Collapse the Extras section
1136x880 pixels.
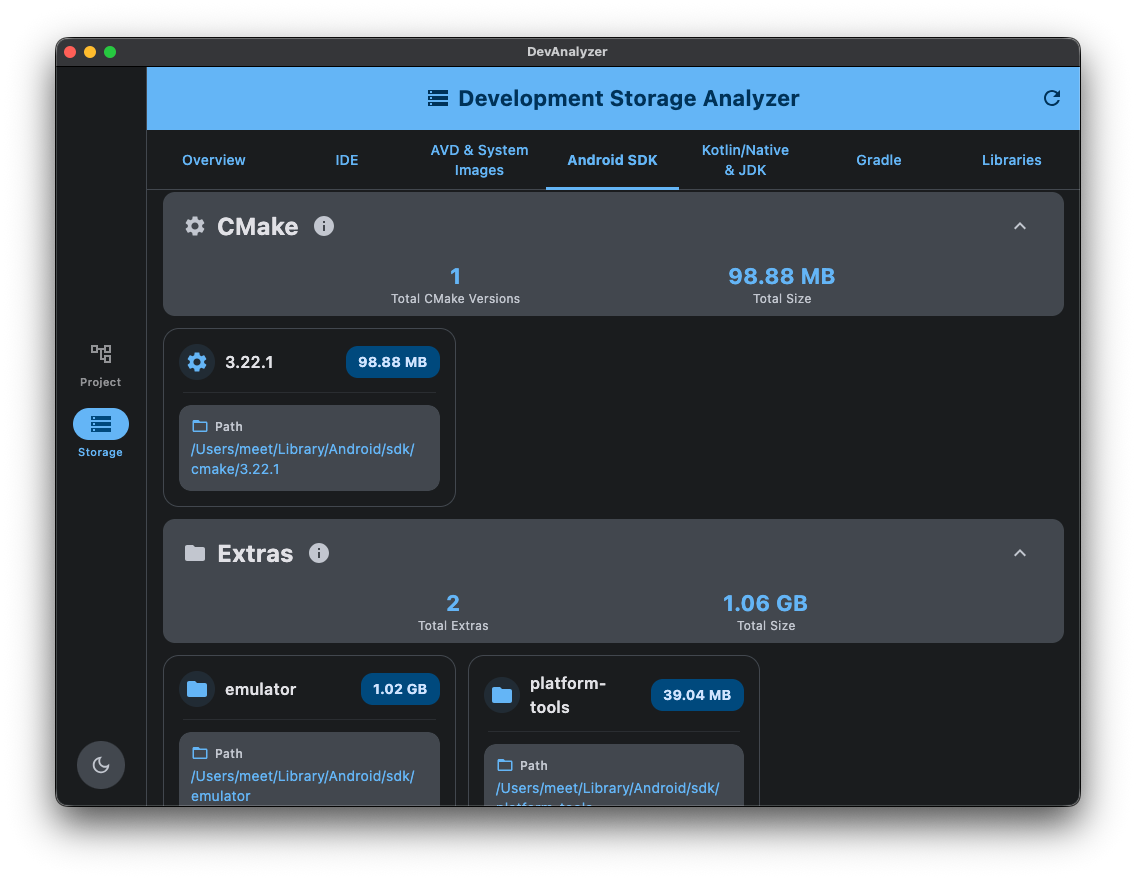[x=1019, y=553]
